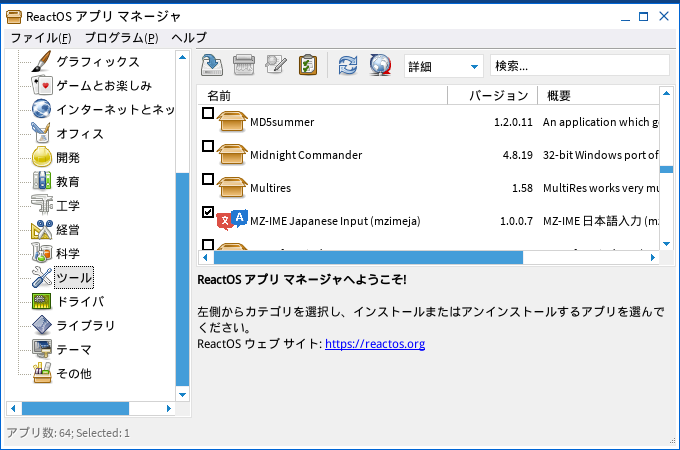
Task: Open the プログラム(P) menu
Action: click(x=121, y=38)
